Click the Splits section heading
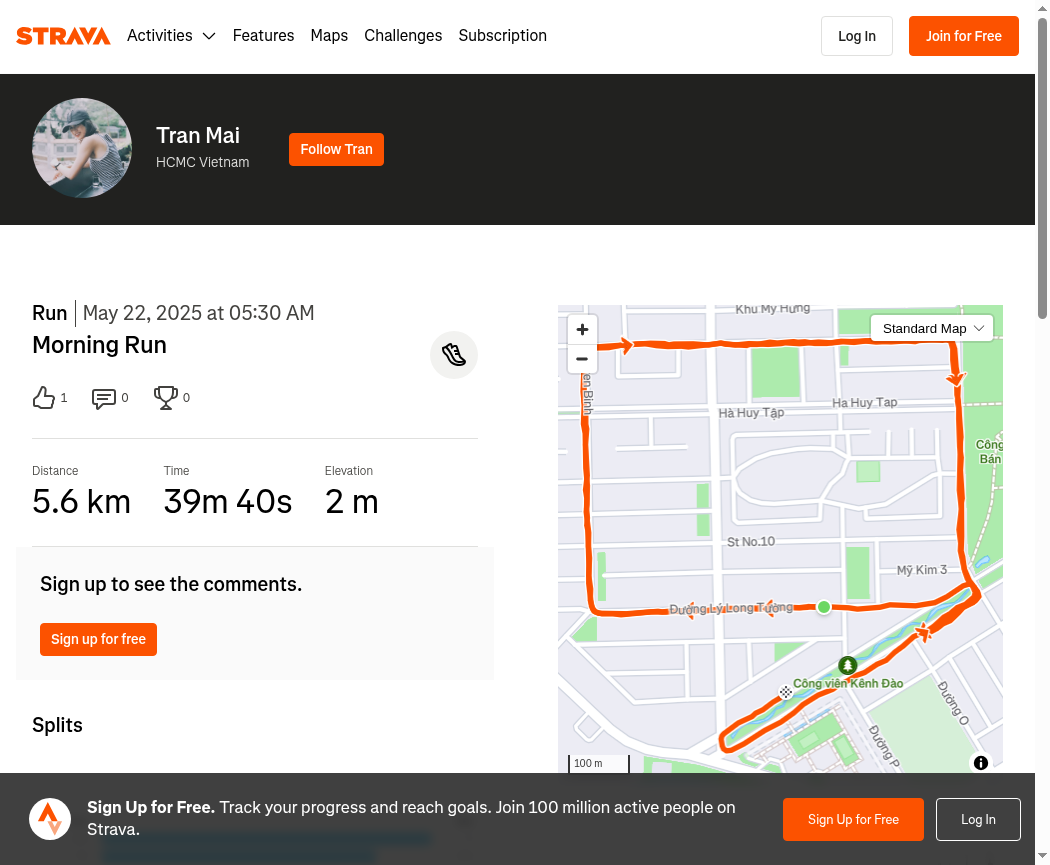The width and height of the screenshot is (1050, 865). click(x=58, y=725)
